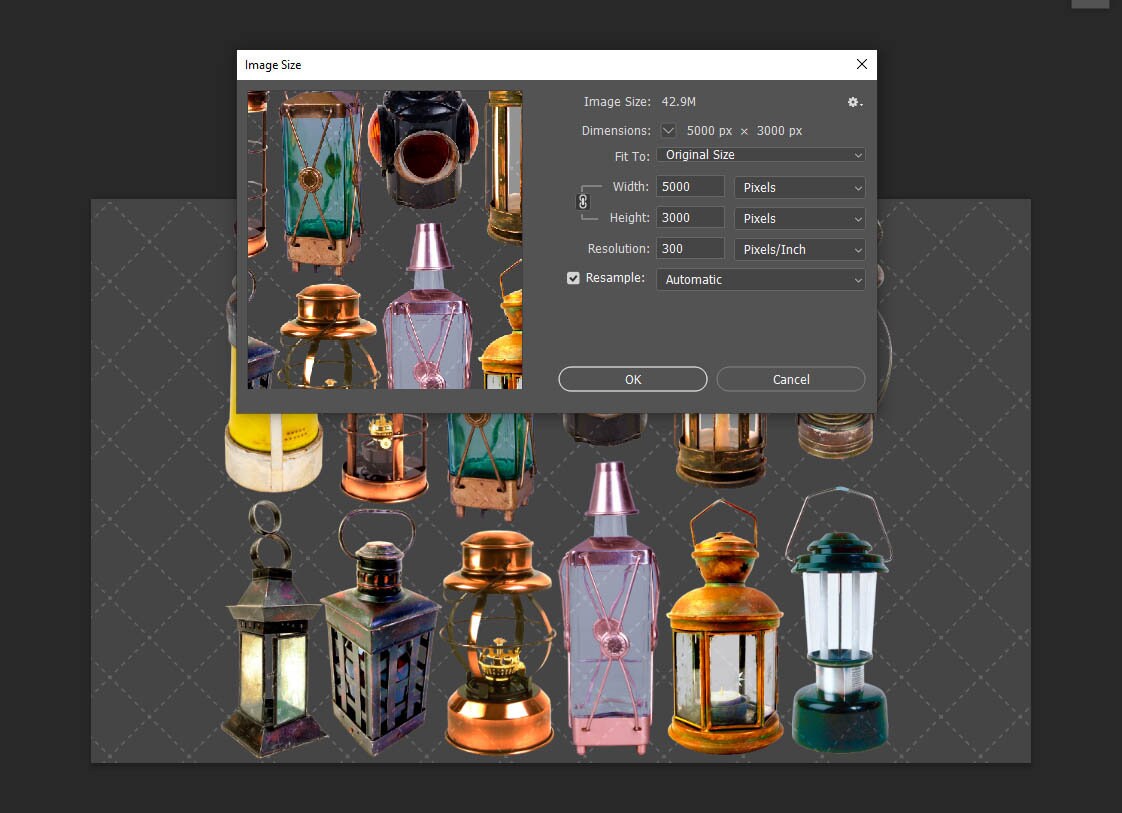Viewport: 1122px width, 813px height.
Task: Select the Height value field showing 3000
Action: tap(690, 217)
